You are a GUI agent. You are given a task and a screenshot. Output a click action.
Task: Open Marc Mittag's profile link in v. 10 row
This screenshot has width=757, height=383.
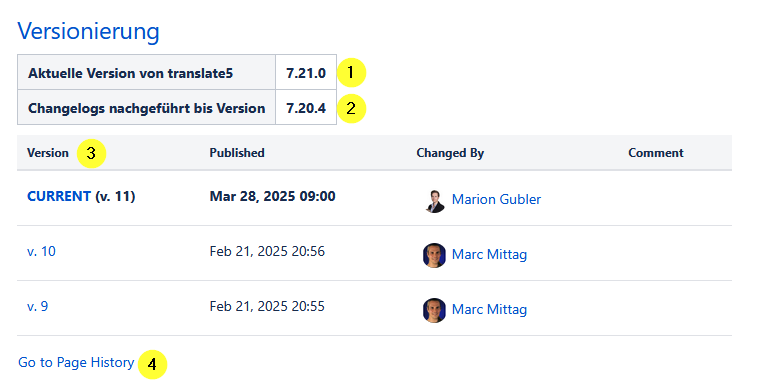[489, 254]
